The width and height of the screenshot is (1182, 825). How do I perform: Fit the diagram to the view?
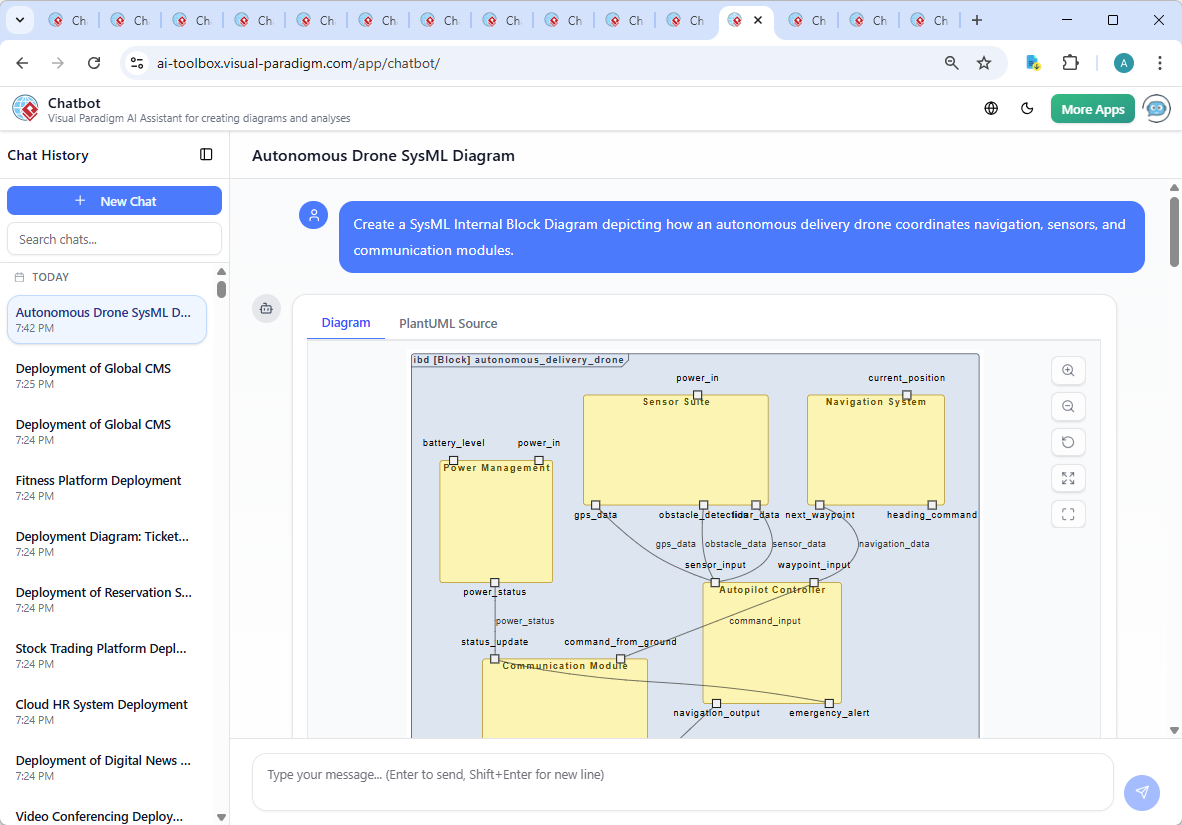point(1068,478)
